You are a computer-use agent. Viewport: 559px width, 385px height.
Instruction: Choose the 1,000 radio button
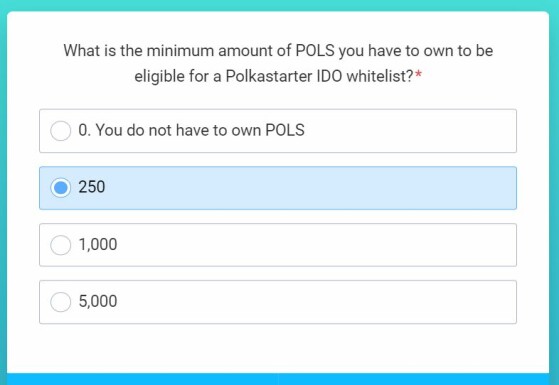[60, 245]
